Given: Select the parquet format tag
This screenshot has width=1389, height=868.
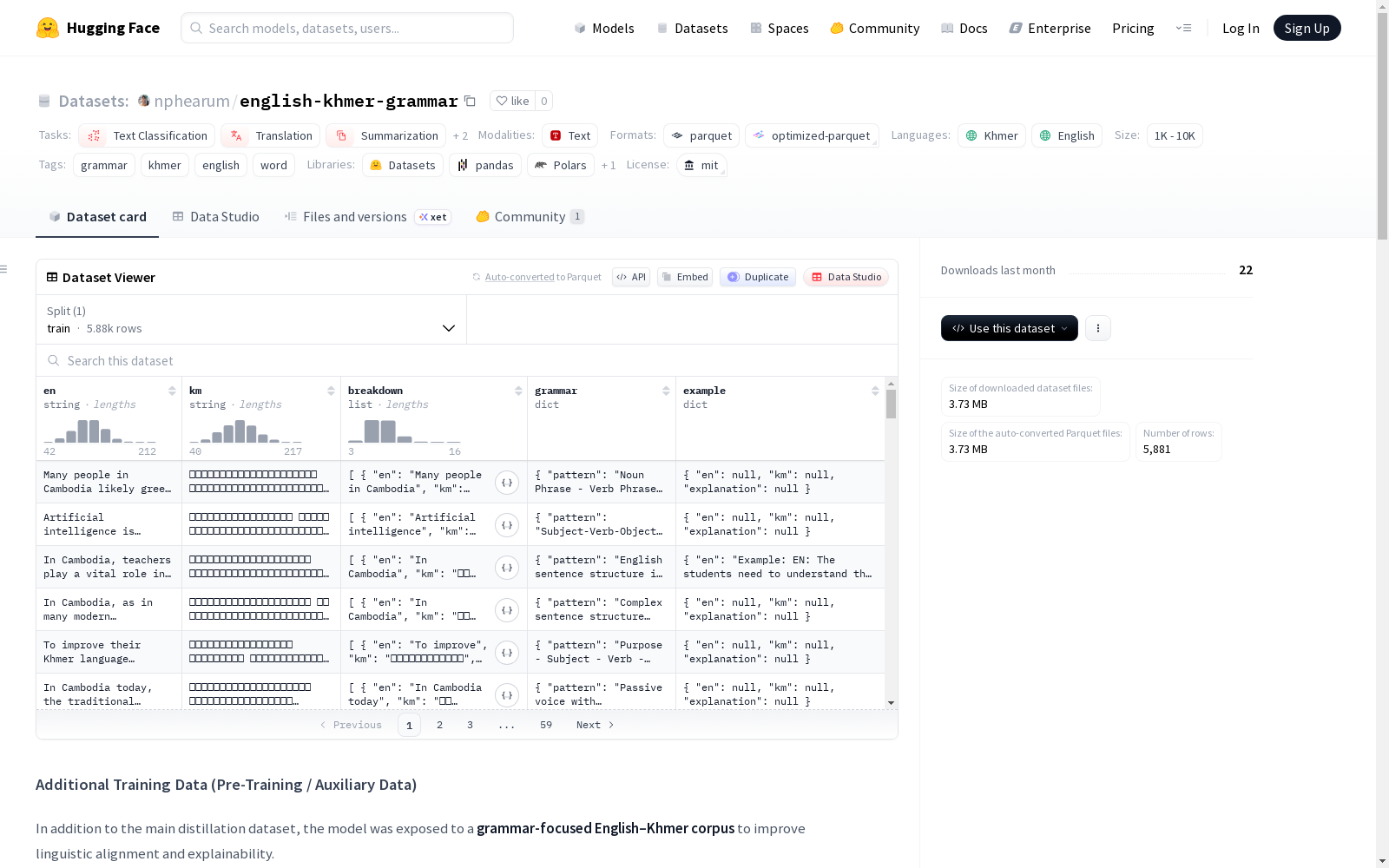Looking at the screenshot, I should (701, 135).
